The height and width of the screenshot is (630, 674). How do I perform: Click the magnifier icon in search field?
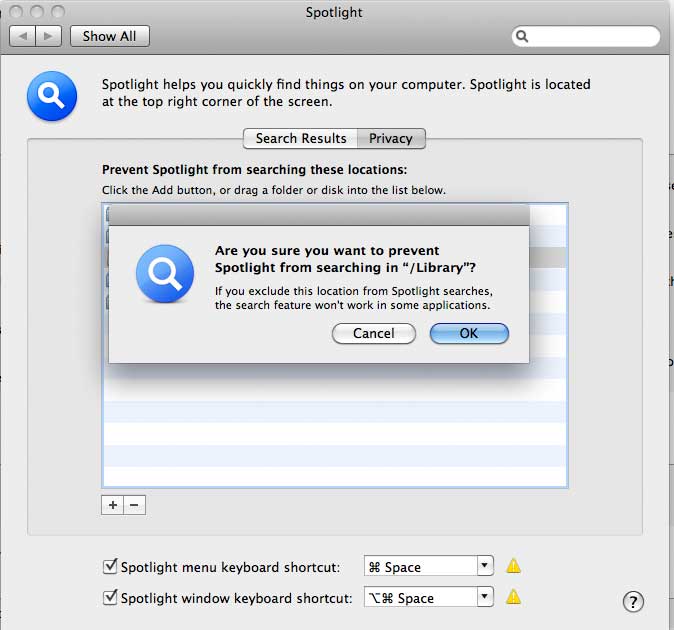[522, 36]
